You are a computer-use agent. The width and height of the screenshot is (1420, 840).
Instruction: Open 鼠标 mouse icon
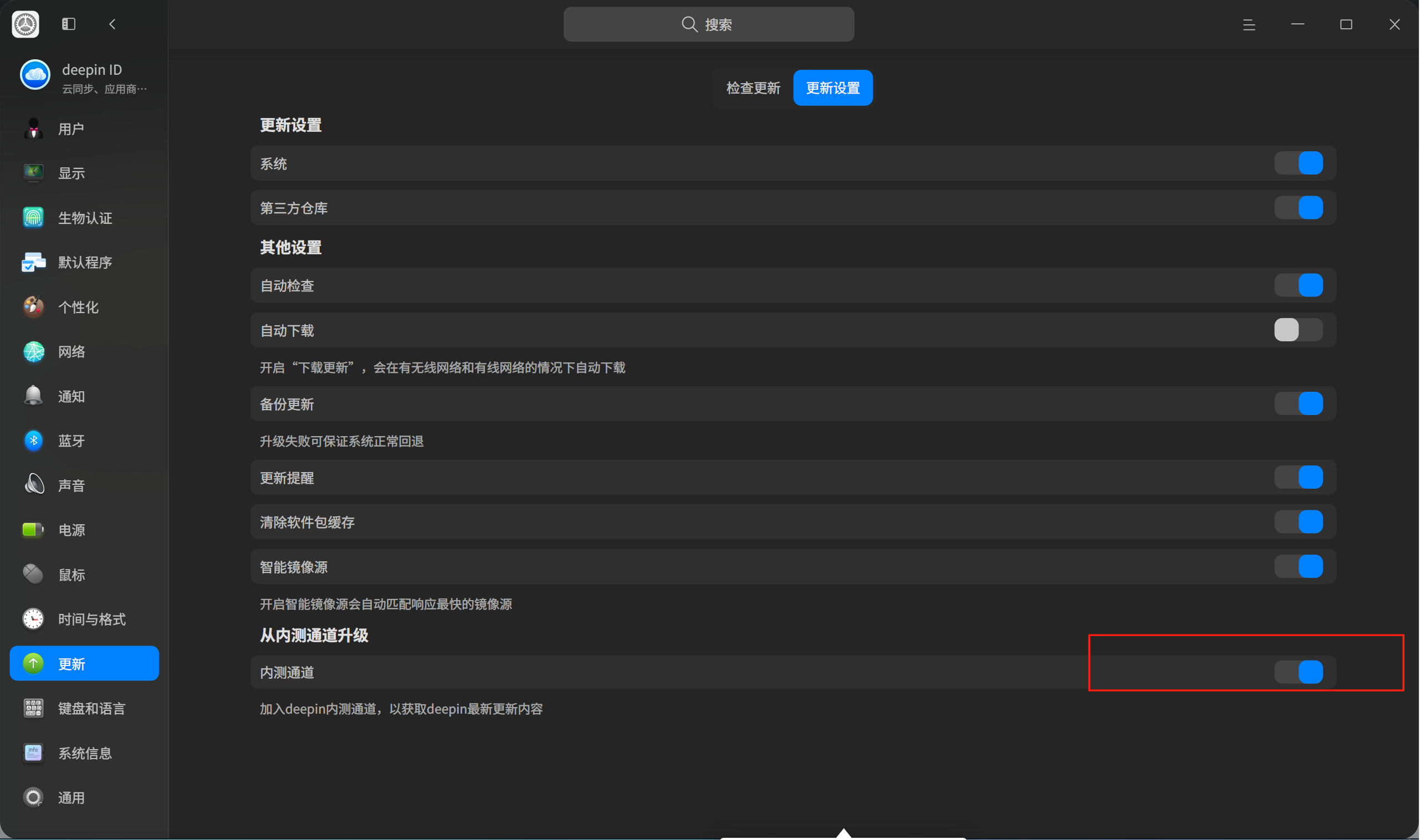click(x=33, y=575)
